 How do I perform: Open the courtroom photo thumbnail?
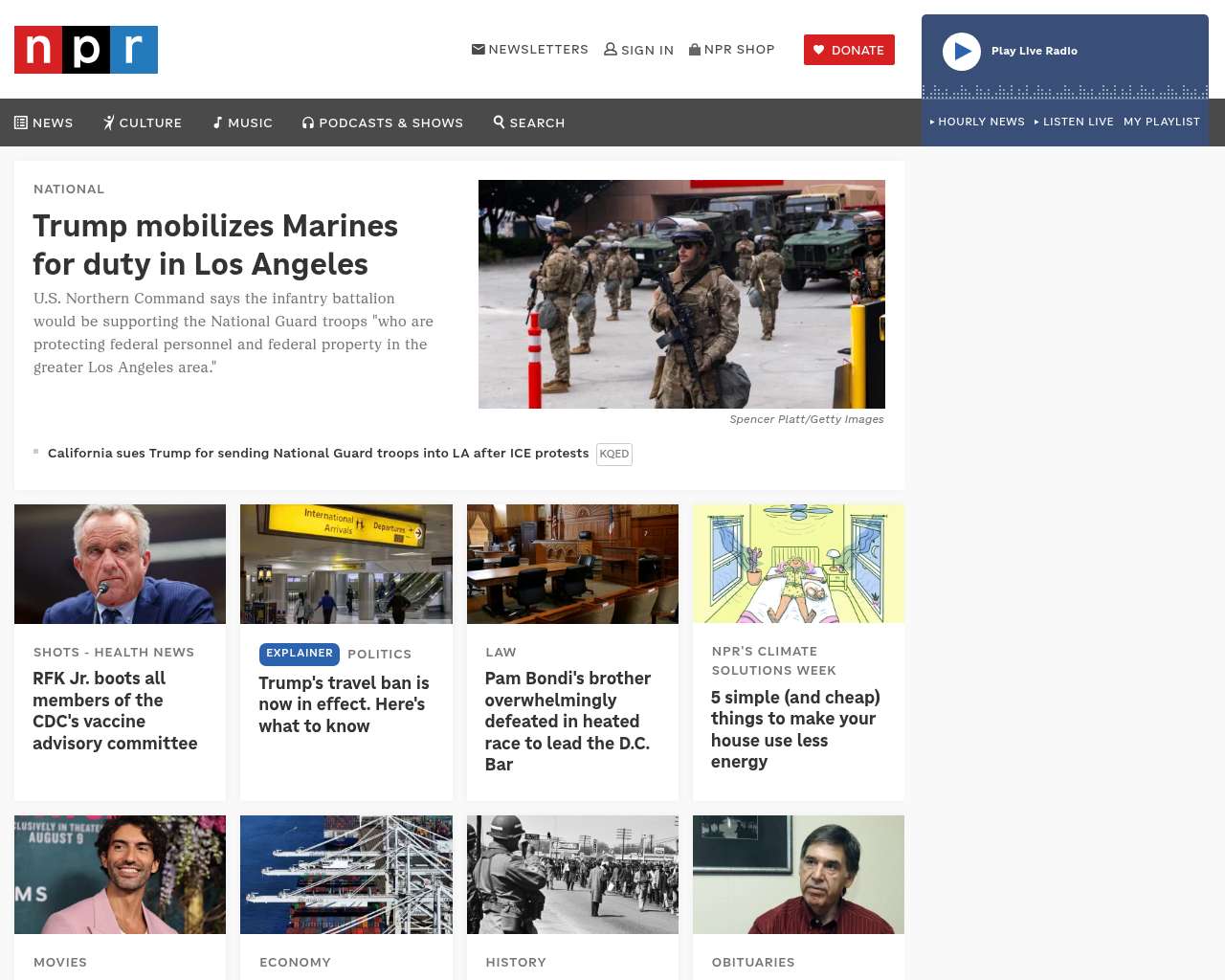pyautogui.click(x=572, y=564)
